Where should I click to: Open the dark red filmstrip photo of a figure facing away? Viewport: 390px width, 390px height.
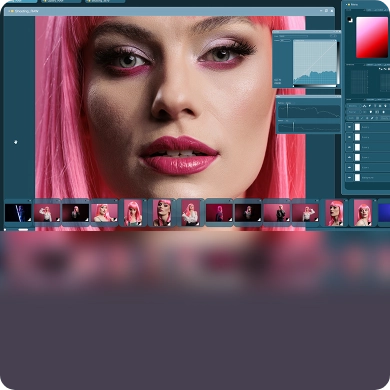pos(219,213)
